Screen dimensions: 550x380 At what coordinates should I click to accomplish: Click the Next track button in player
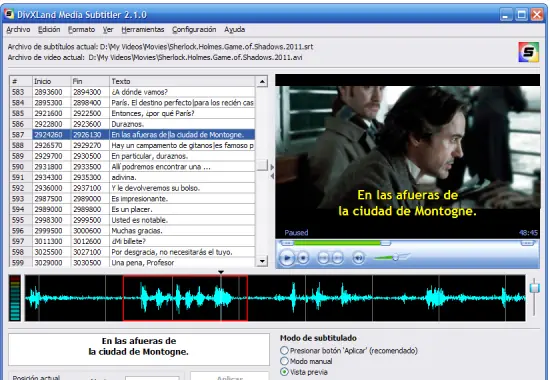[337, 258]
